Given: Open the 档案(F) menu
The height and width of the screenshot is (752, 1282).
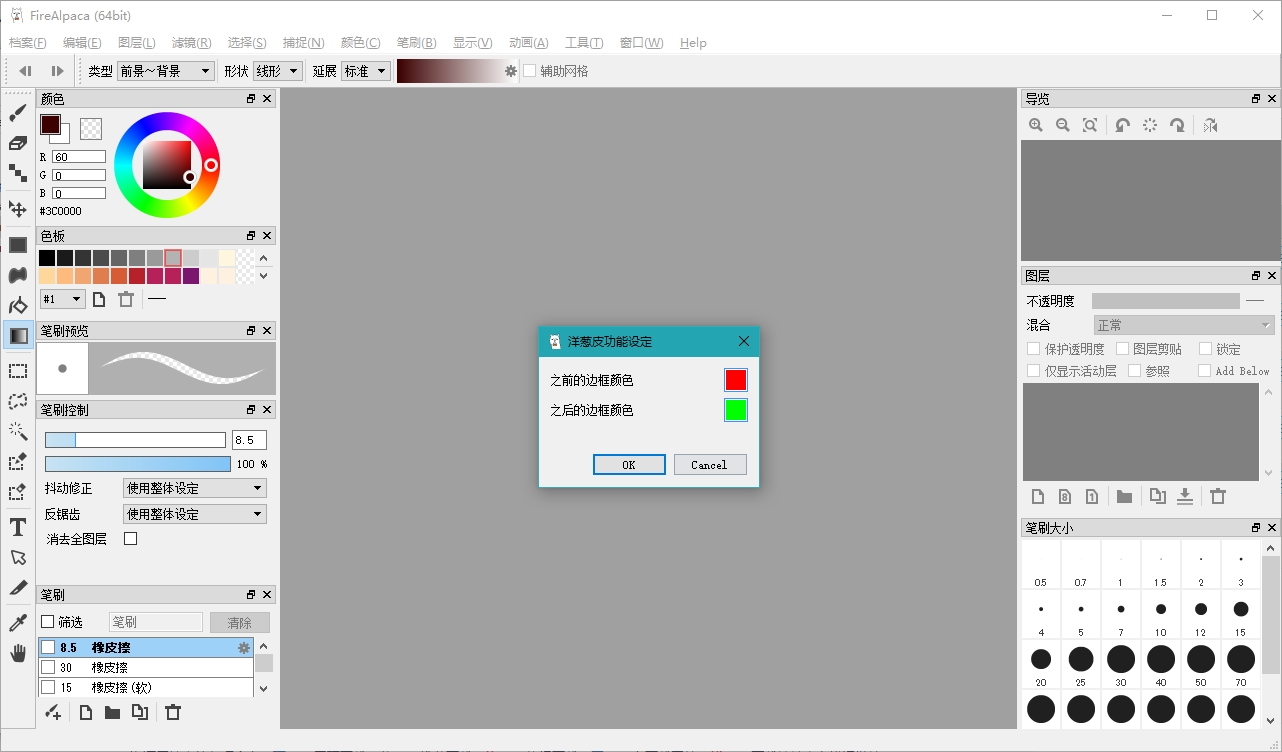Looking at the screenshot, I should [x=28, y=43].
